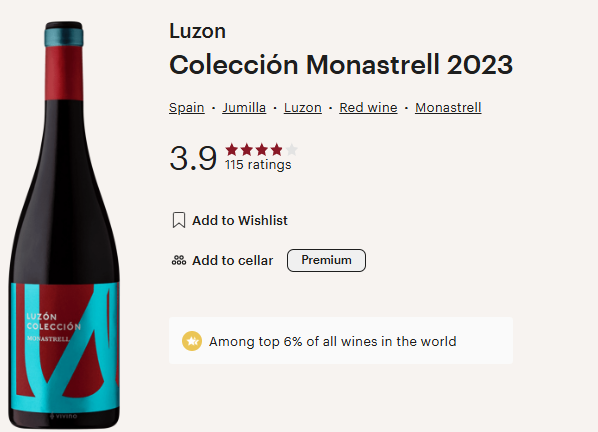Viewport: 598px width, 432px height.
Task: Click the top 6% of wines banner
Action: [341, 340]
